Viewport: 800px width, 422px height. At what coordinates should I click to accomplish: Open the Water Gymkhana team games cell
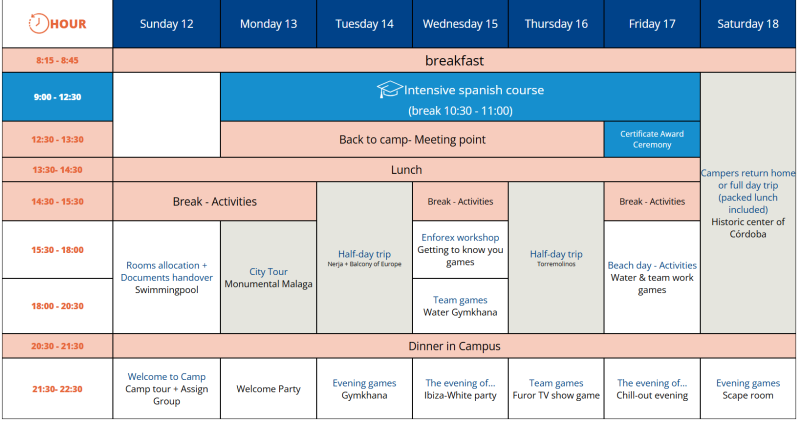click(x=460, y=305)
